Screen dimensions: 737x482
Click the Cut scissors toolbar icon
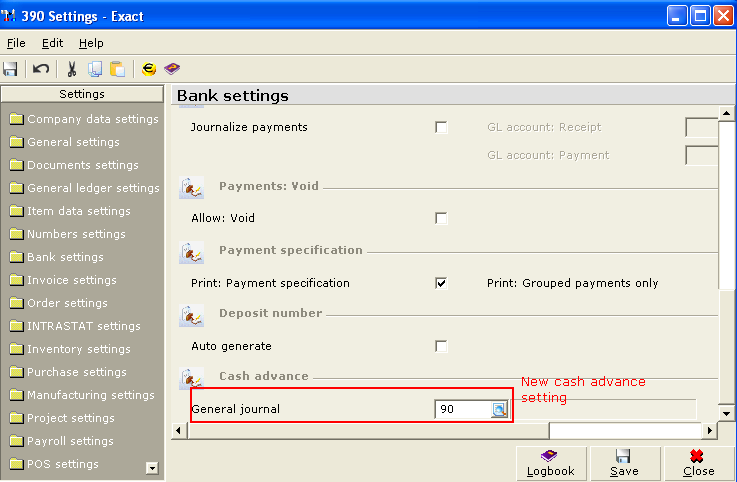point(71,69)
